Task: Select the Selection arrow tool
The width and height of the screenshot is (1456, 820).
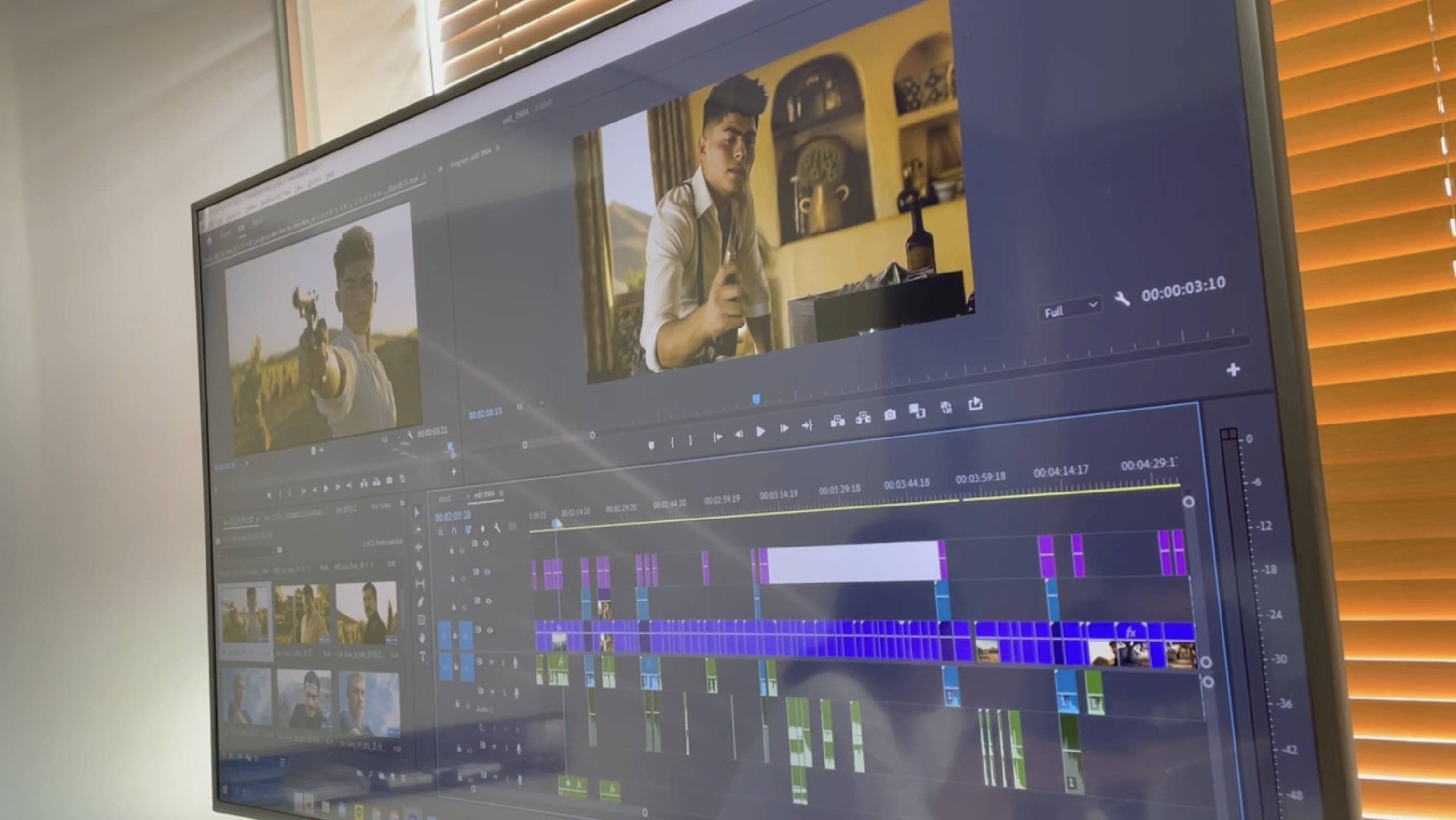Action: point(417,512)
